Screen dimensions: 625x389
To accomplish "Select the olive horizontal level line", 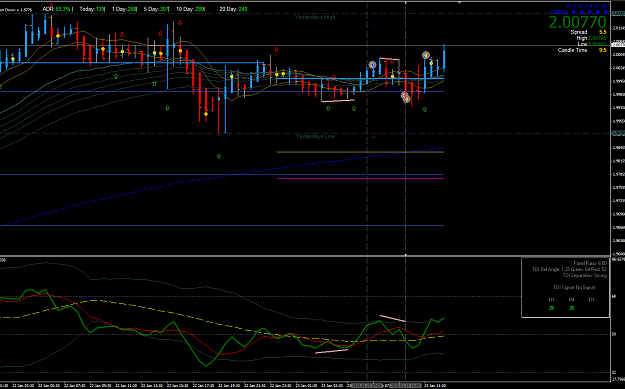I will pyautogui.click(x=360, y=152).
